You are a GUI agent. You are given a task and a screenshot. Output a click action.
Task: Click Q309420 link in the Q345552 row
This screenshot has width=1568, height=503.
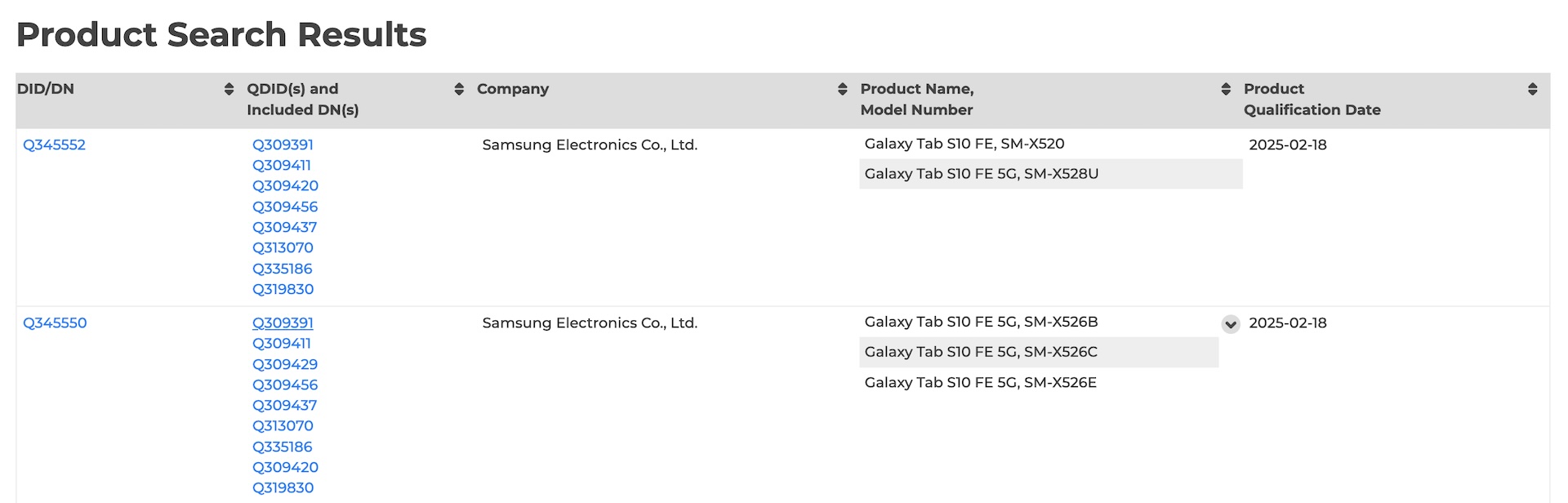tap(285, 185)
